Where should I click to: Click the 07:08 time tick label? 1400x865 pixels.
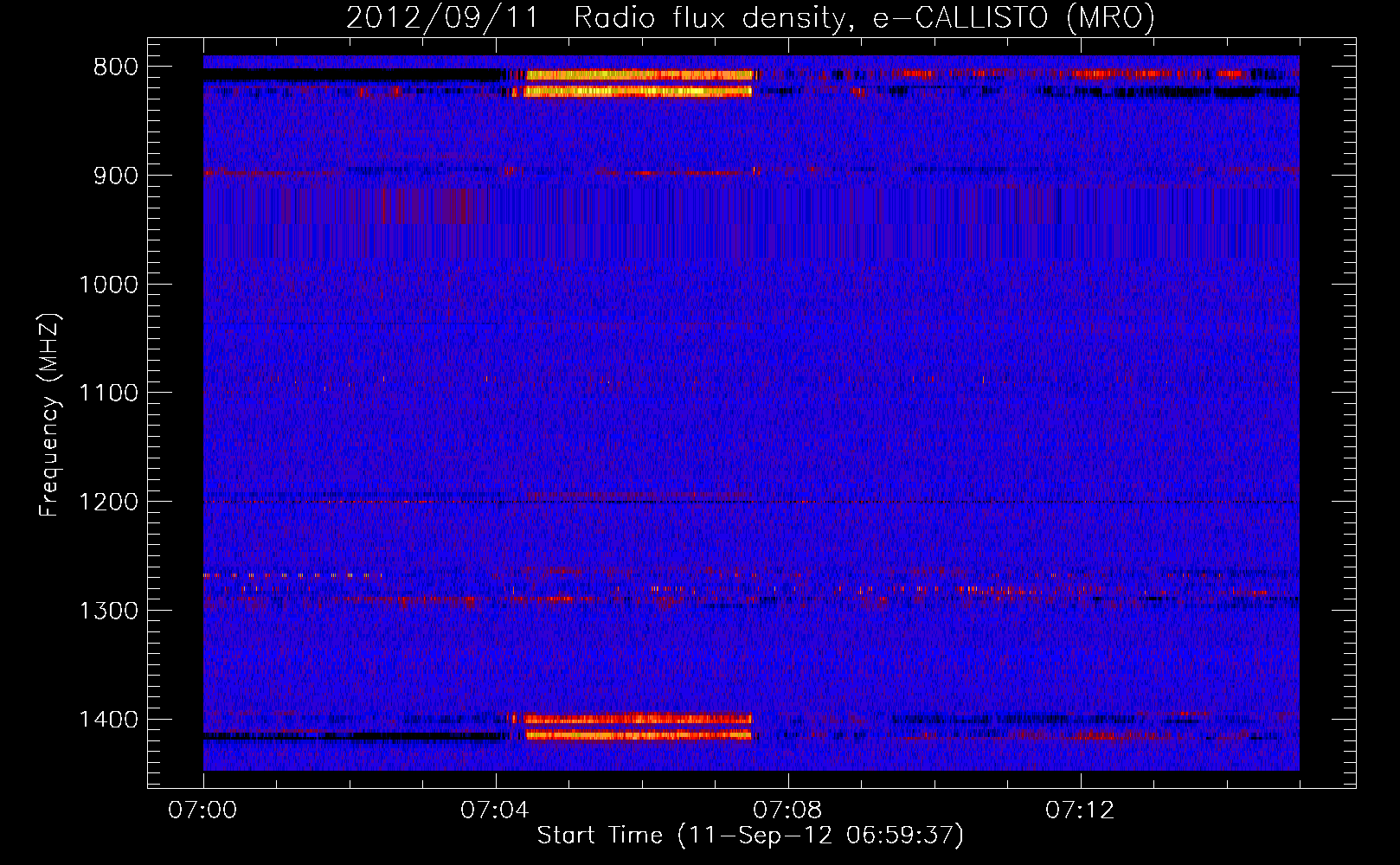click(788, 811)
